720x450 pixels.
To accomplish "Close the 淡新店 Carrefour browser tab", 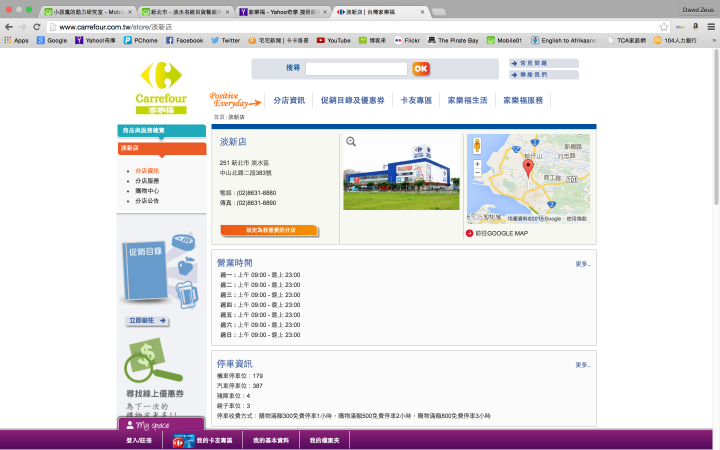I will pos(422,12).
